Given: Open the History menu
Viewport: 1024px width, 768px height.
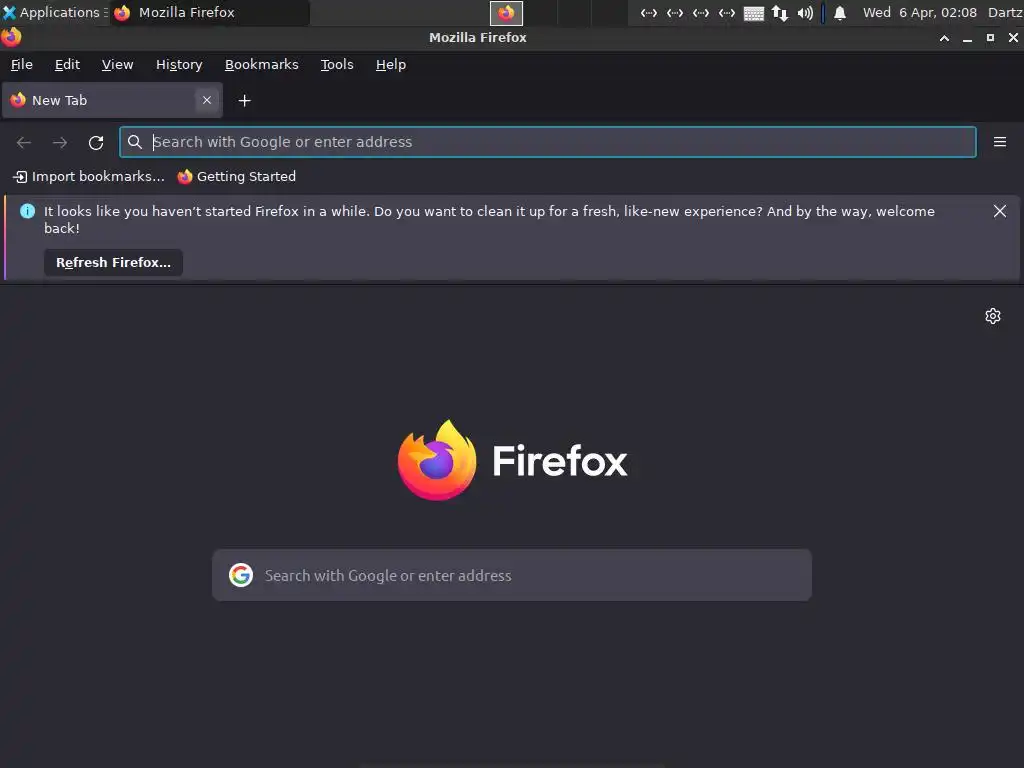Looking at the screenshot, I should point(179,65).
